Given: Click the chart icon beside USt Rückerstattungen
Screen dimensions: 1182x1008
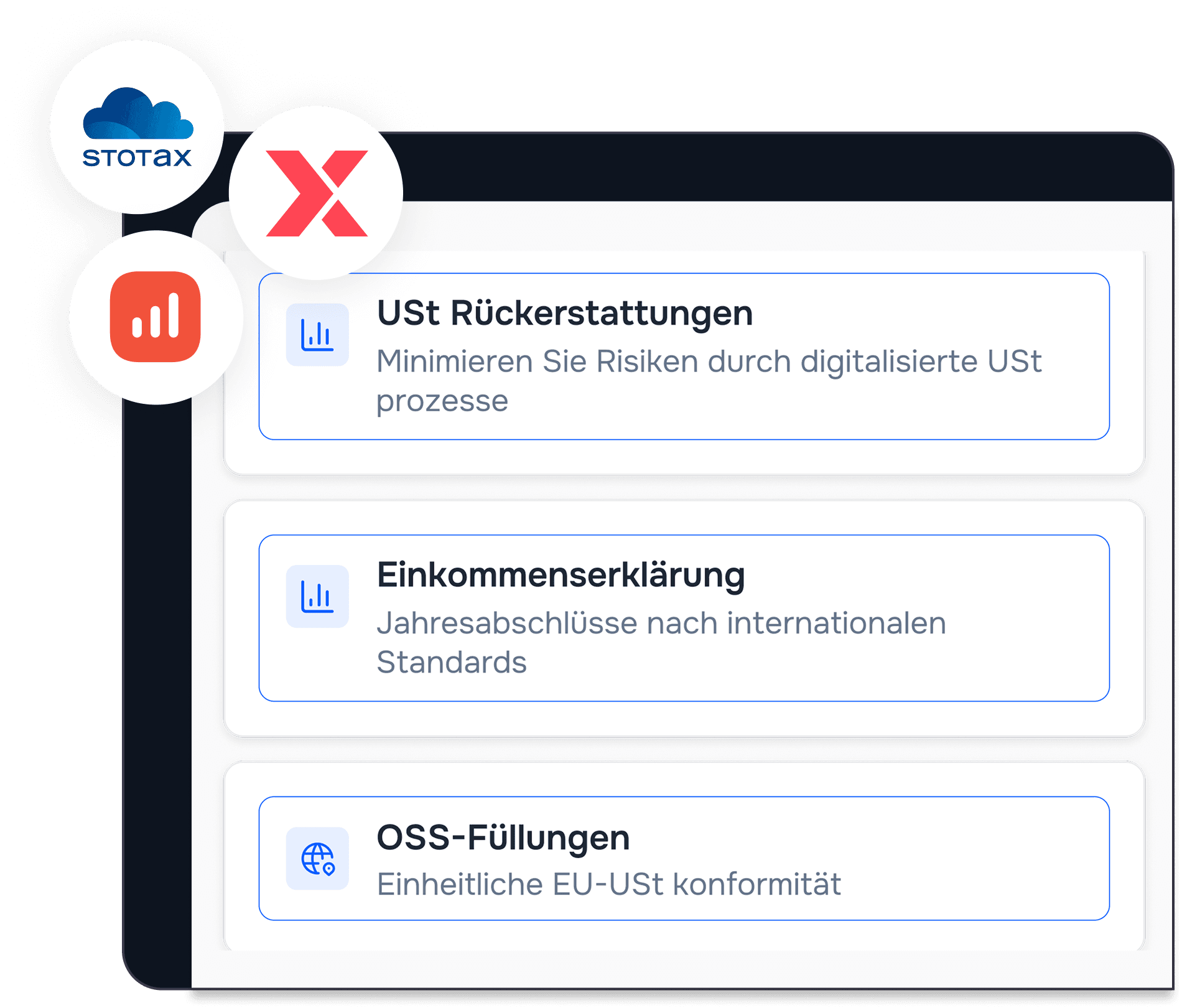Looking at the screenshot, I should [317, 335].
